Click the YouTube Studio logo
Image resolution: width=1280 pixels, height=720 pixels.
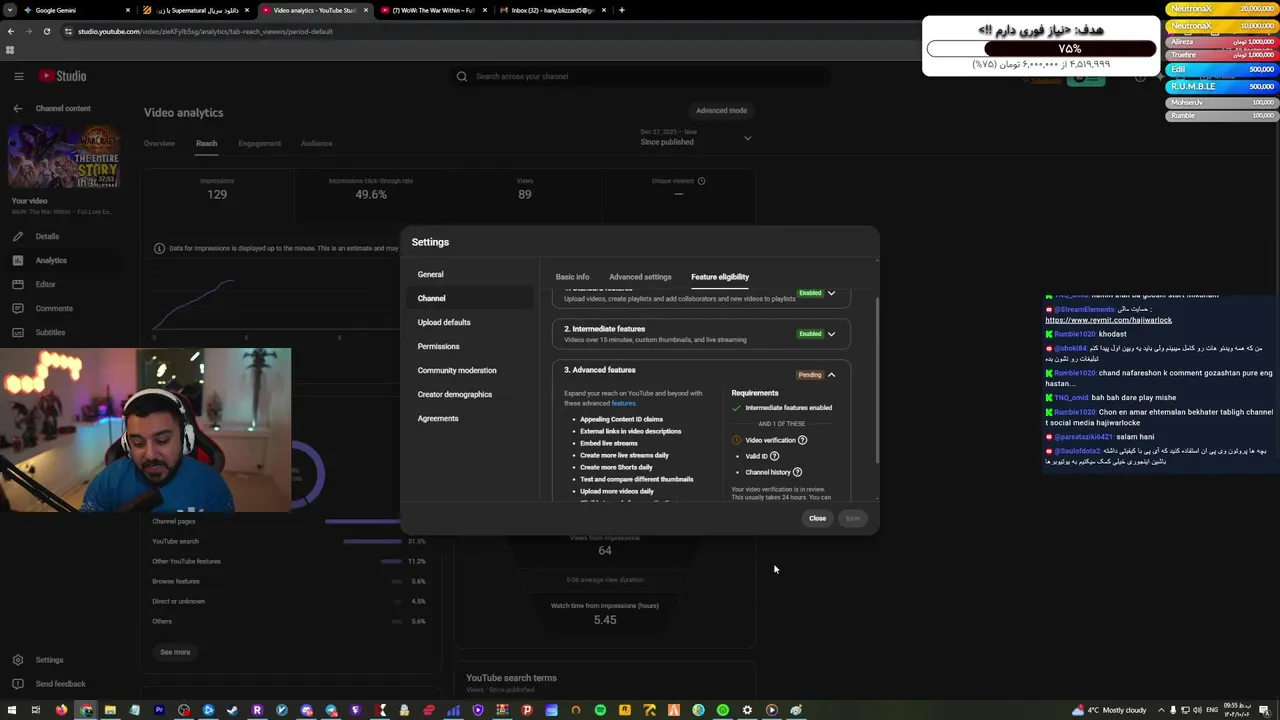[x=62, y=76]
